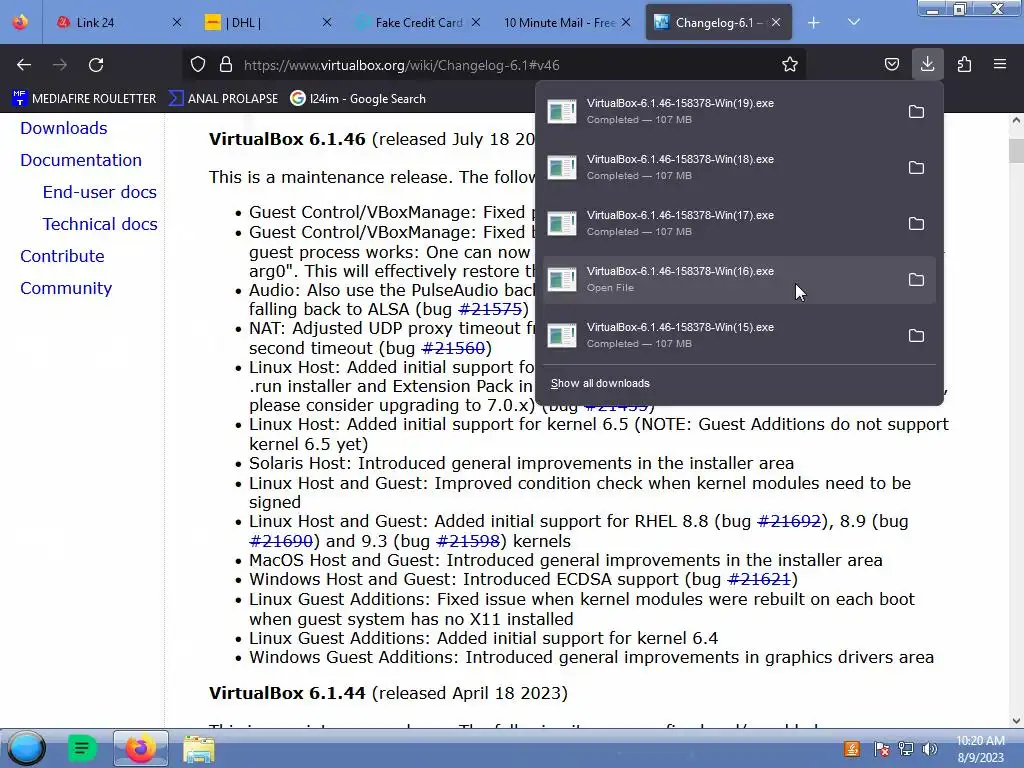Switch to the Fake Credit Card tab
Image resolution: width=1024 pixels, height=768 pixels.
click(x=419, y=23)
